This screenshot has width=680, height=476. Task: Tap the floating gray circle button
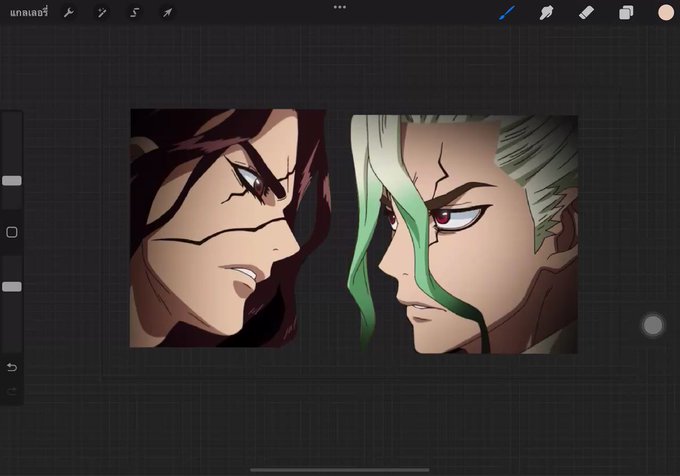[x=653, y=325]
